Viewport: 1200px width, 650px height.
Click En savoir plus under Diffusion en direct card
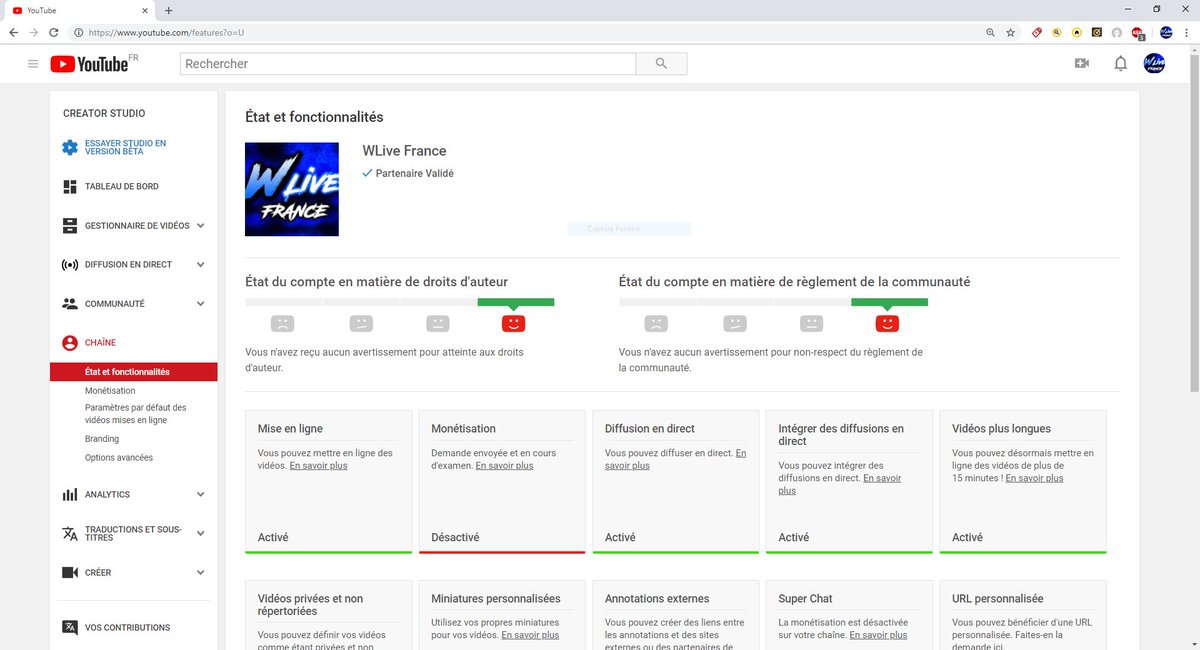tap(676, 460)
